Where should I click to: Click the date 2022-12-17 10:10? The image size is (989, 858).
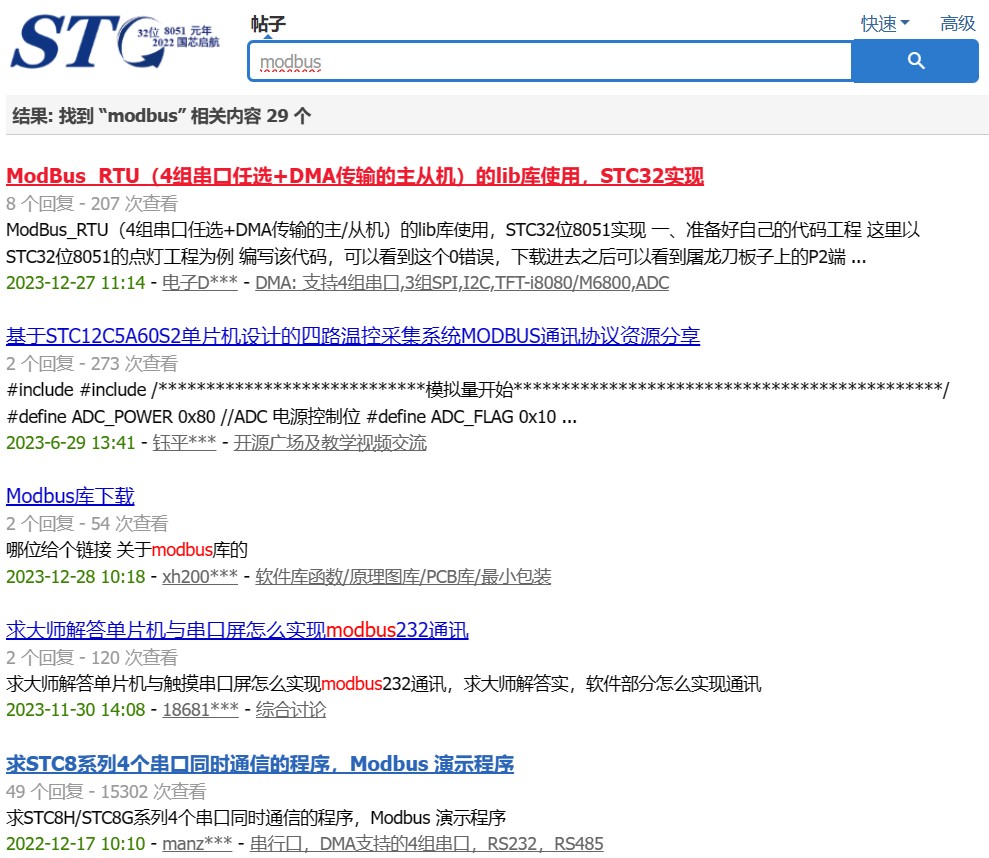click(x=76, y=843)
